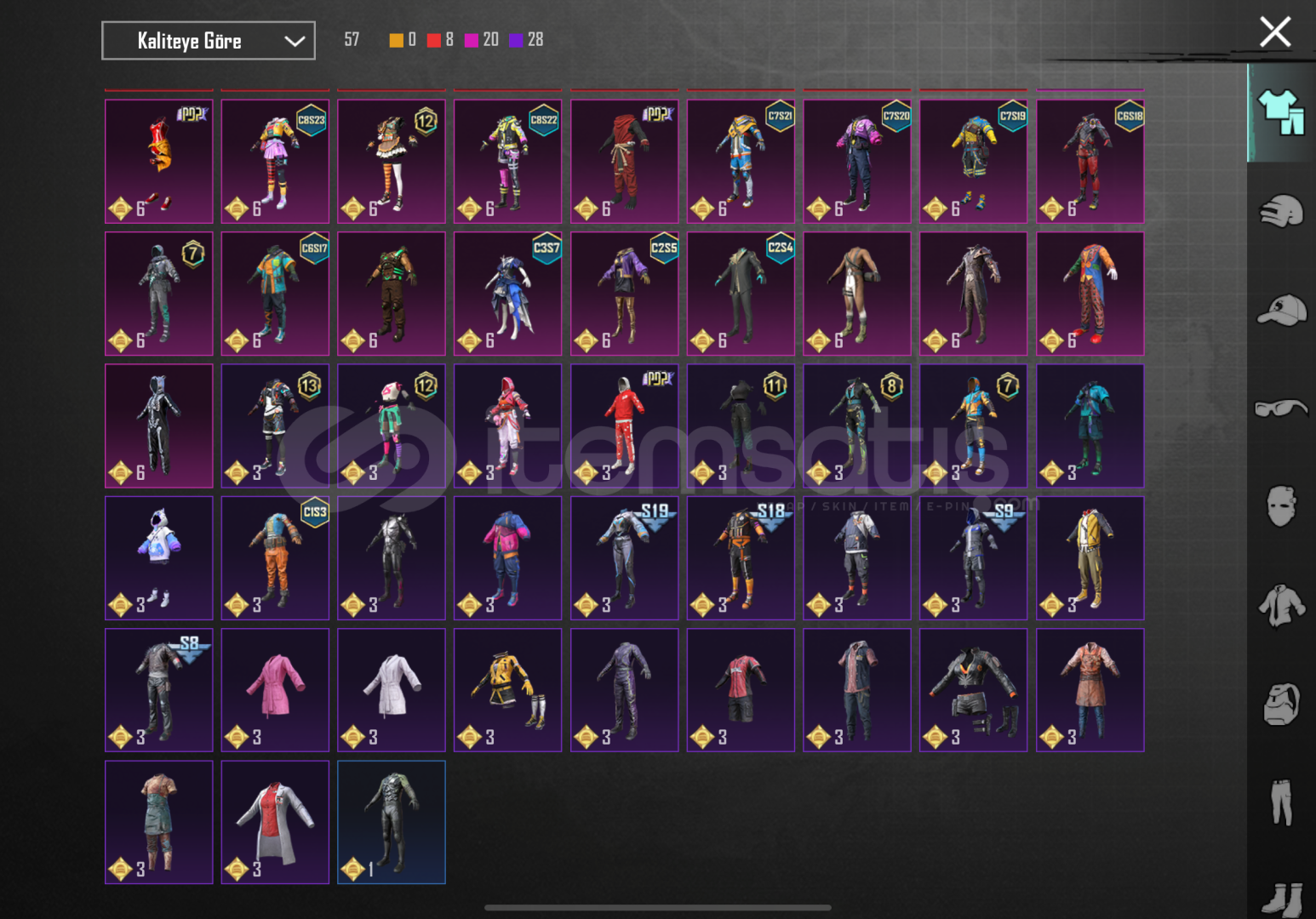The image size is (1316, 919).
Task: Select the open shirt and jeans outfit
Action: click(x=857, y=690)
